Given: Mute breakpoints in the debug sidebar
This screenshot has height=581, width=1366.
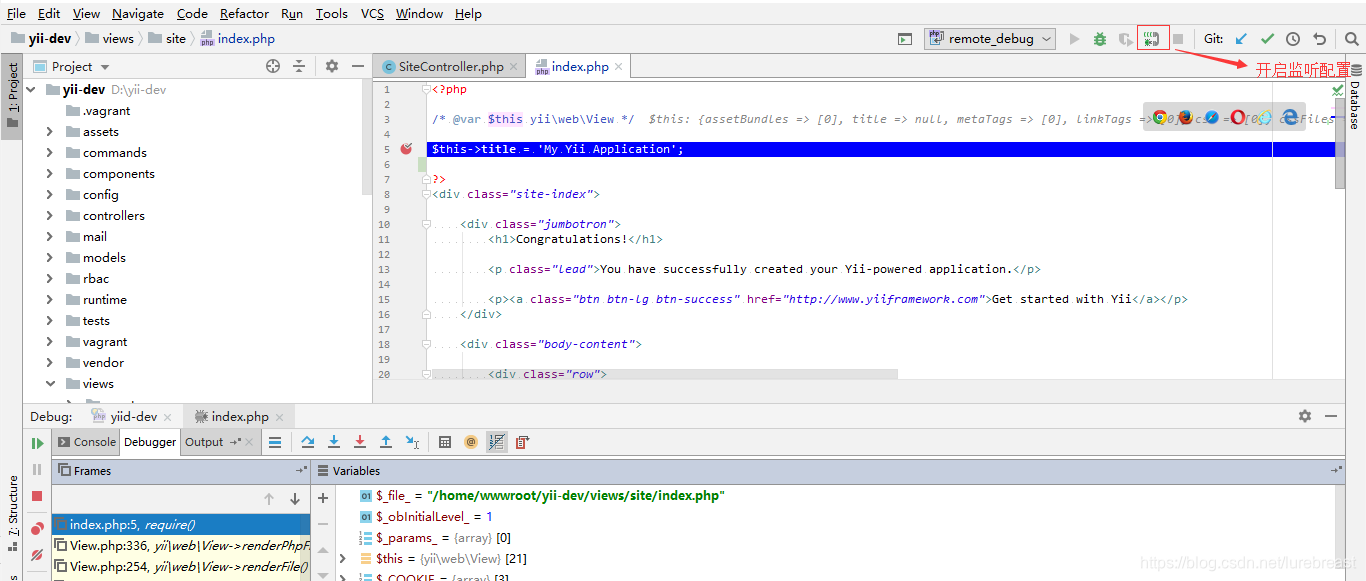Looking at the screenshot, I should point(36,554).
